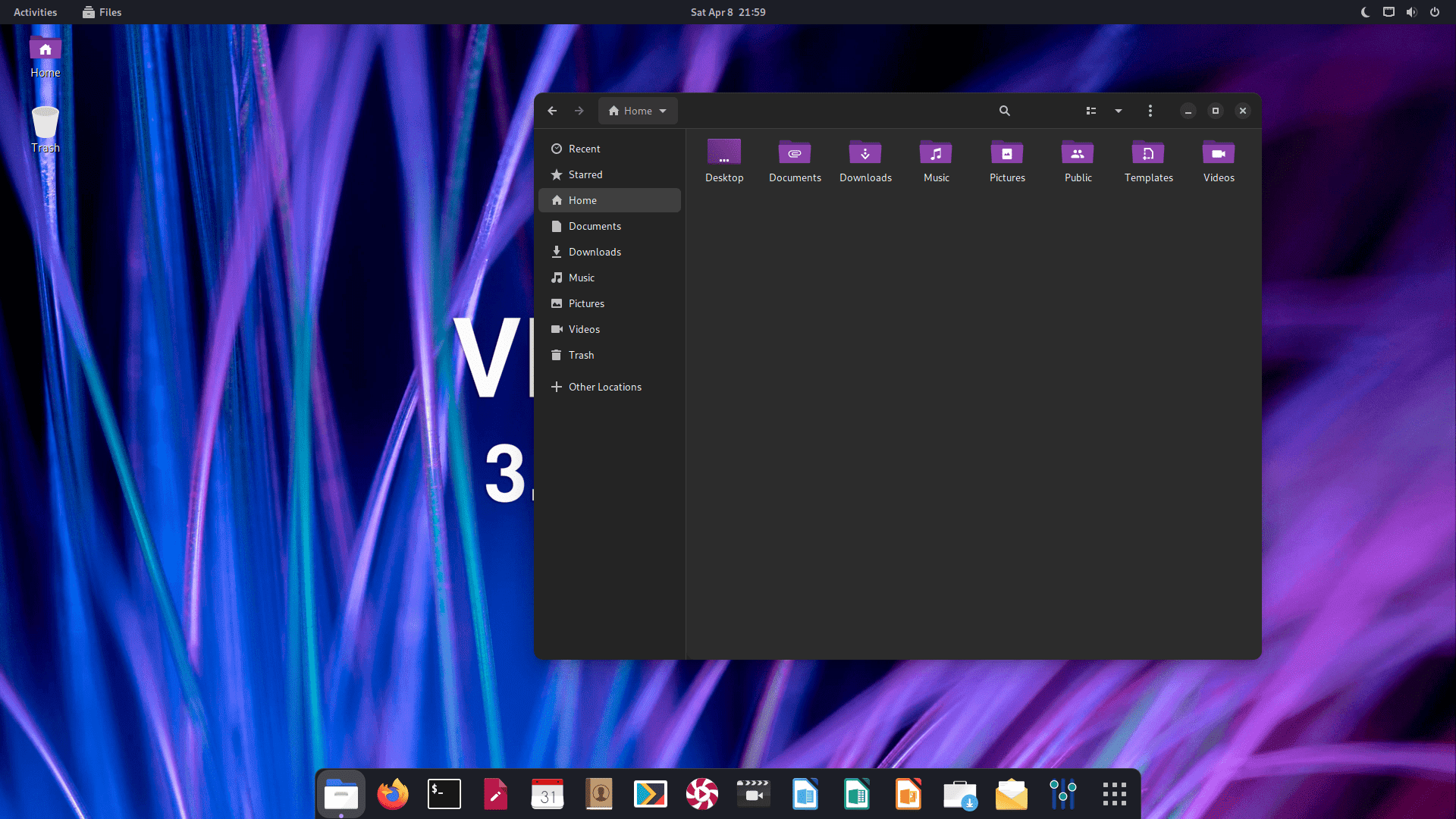Select Starred in the sidebar
This screenshot has height=819, width=1456.
(x=610, y=174)
